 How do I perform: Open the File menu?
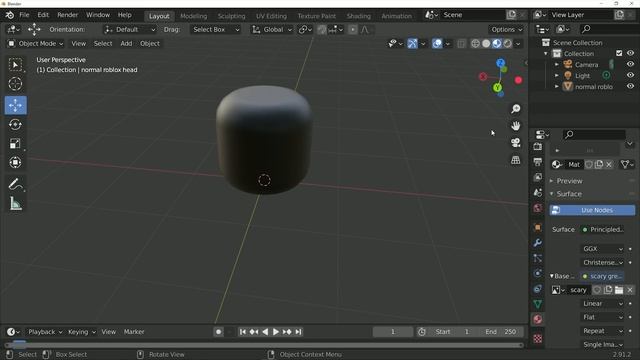[24, 15]
